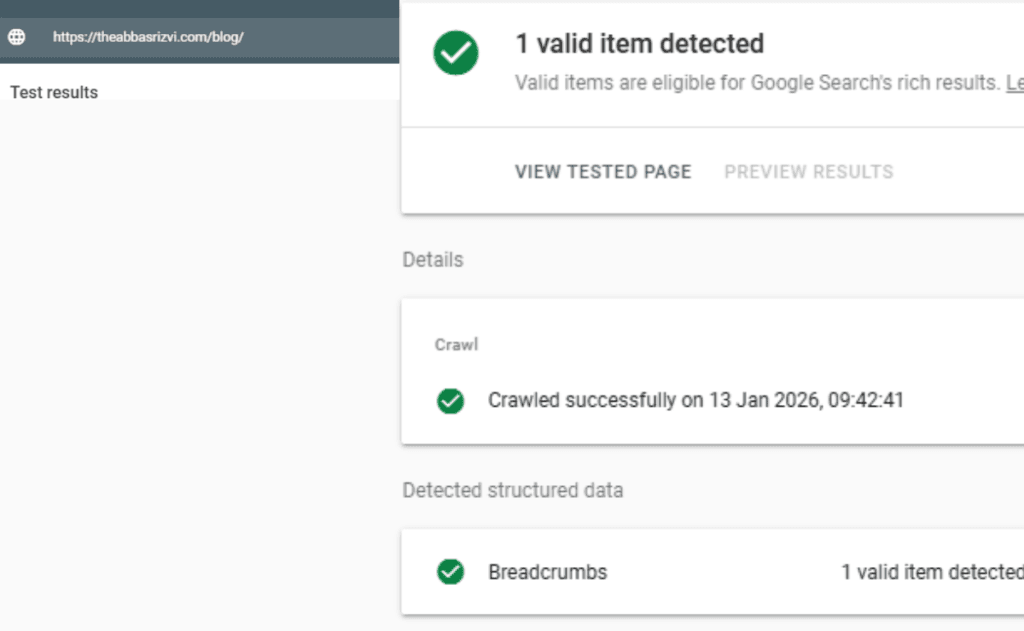Click the Detected structured data heading
The height and width of the screenshot is (631, 1024).
point(512,490)
